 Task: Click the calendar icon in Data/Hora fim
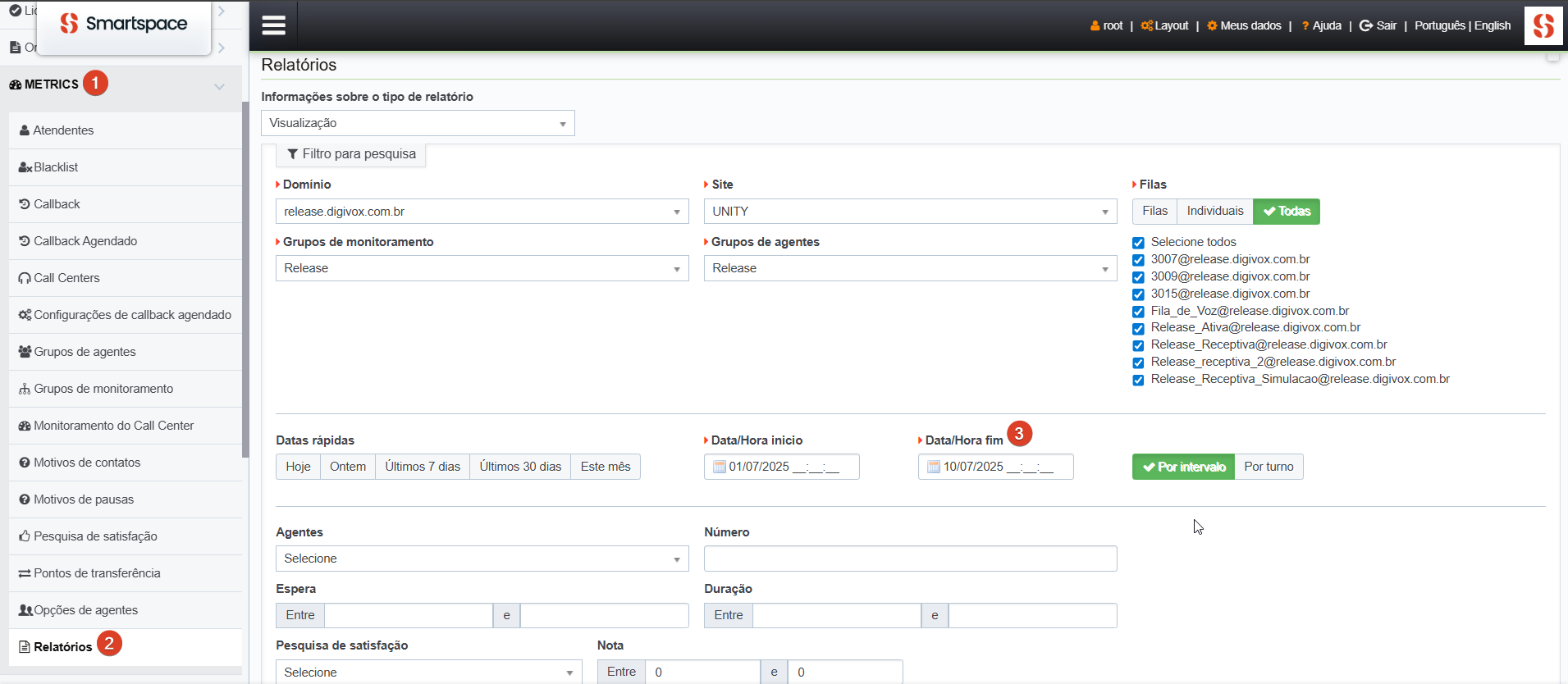[934, 467]
